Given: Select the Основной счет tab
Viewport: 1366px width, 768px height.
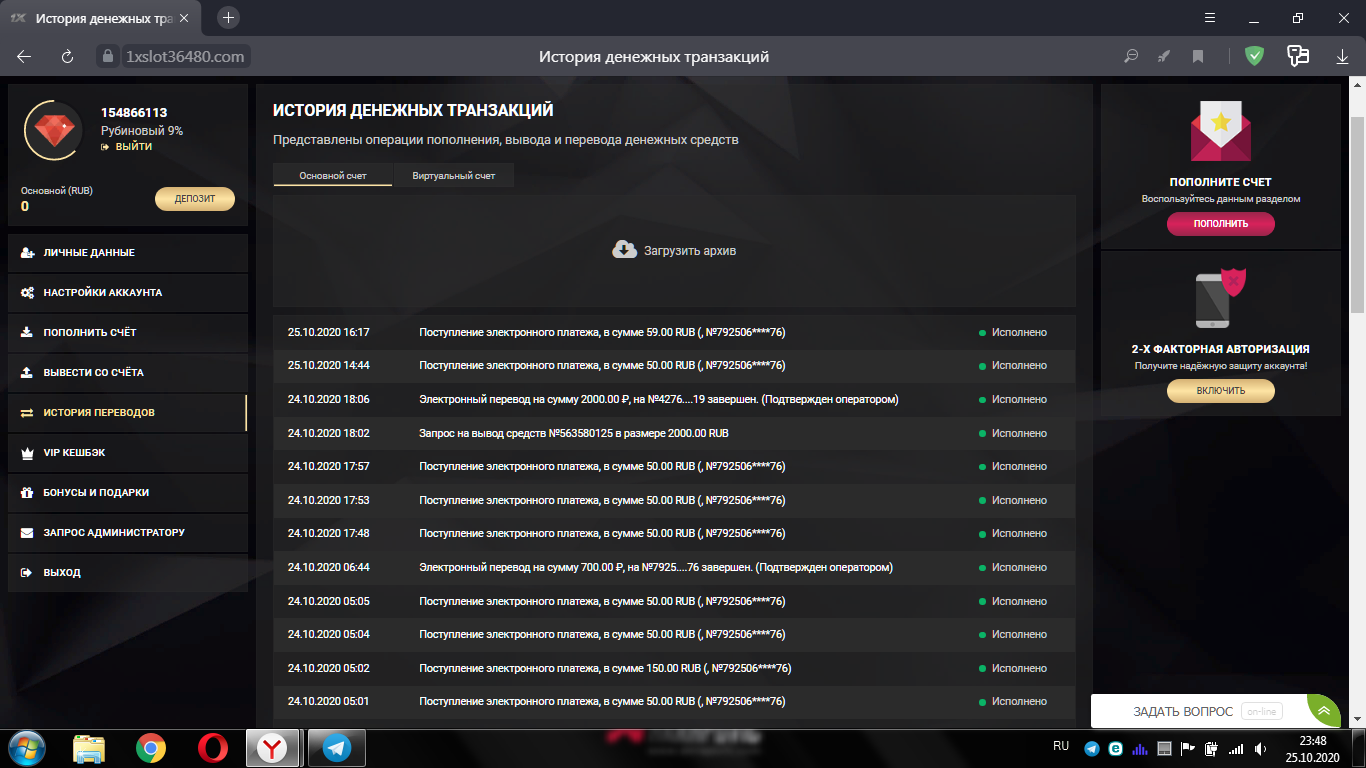Looking at the screenshot, I should (333, 175).
